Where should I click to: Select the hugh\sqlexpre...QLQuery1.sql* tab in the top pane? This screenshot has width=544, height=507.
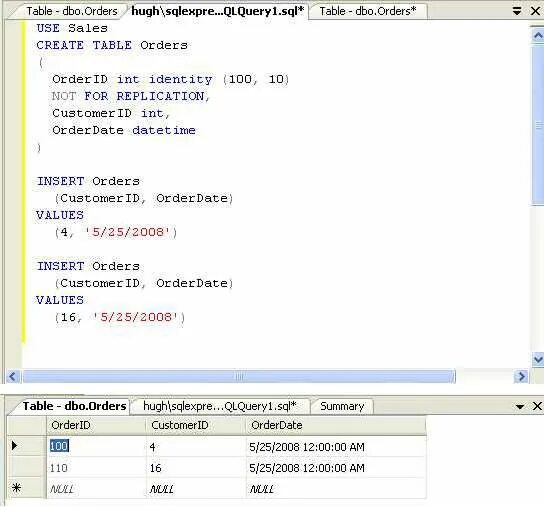click(x=217, y=11)
